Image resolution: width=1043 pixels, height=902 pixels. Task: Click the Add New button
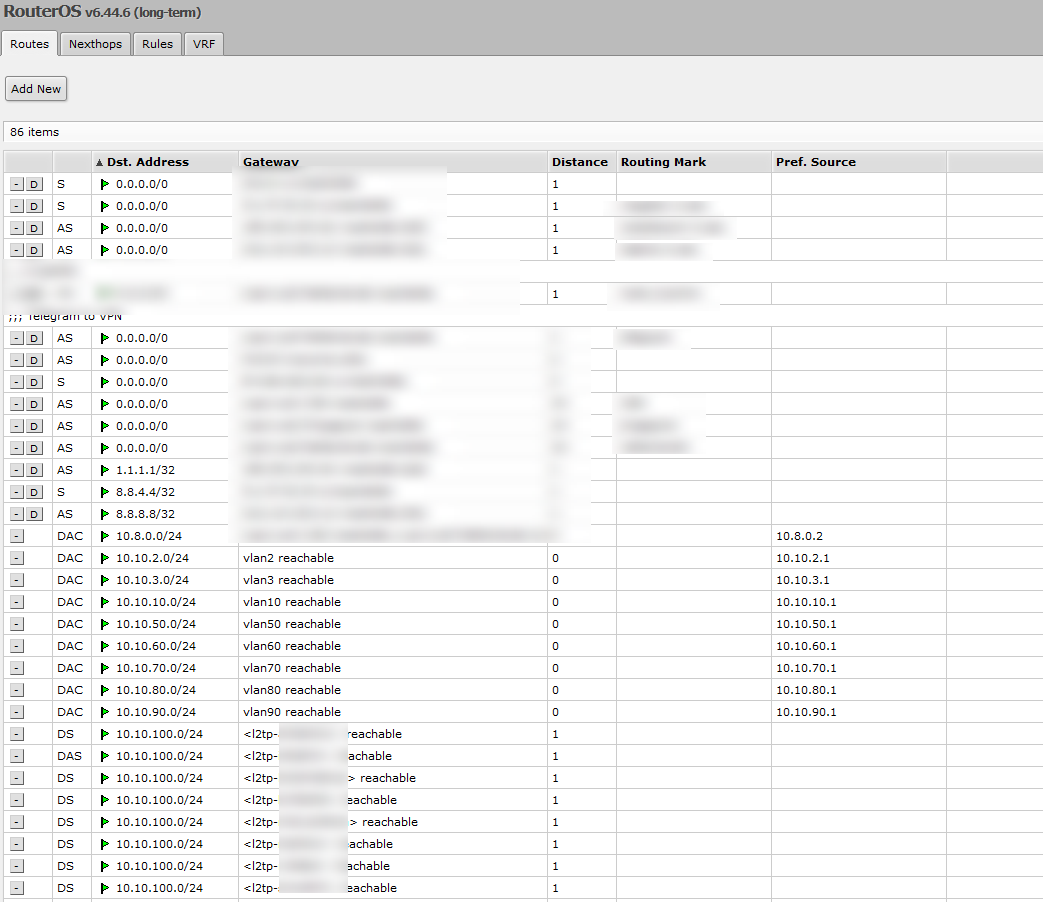36,88
